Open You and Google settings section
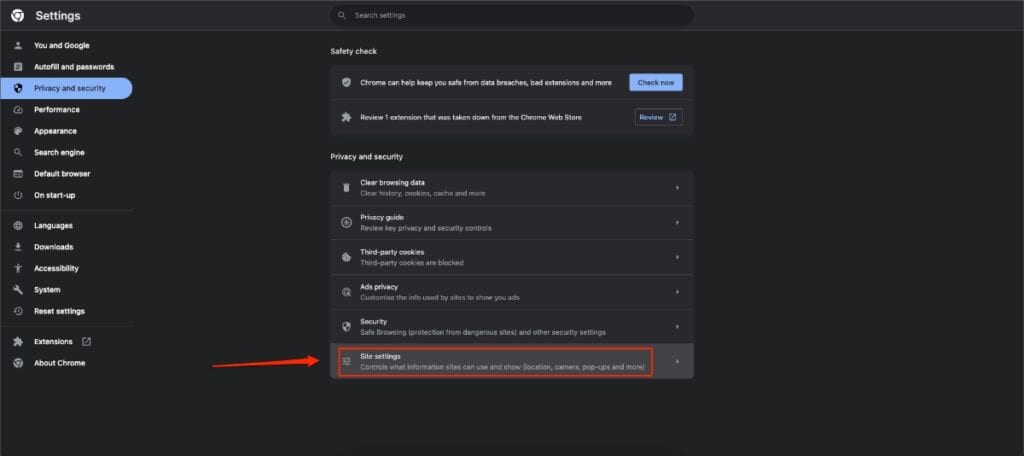This screenshot has height=456, width=1024. point(61,46)
